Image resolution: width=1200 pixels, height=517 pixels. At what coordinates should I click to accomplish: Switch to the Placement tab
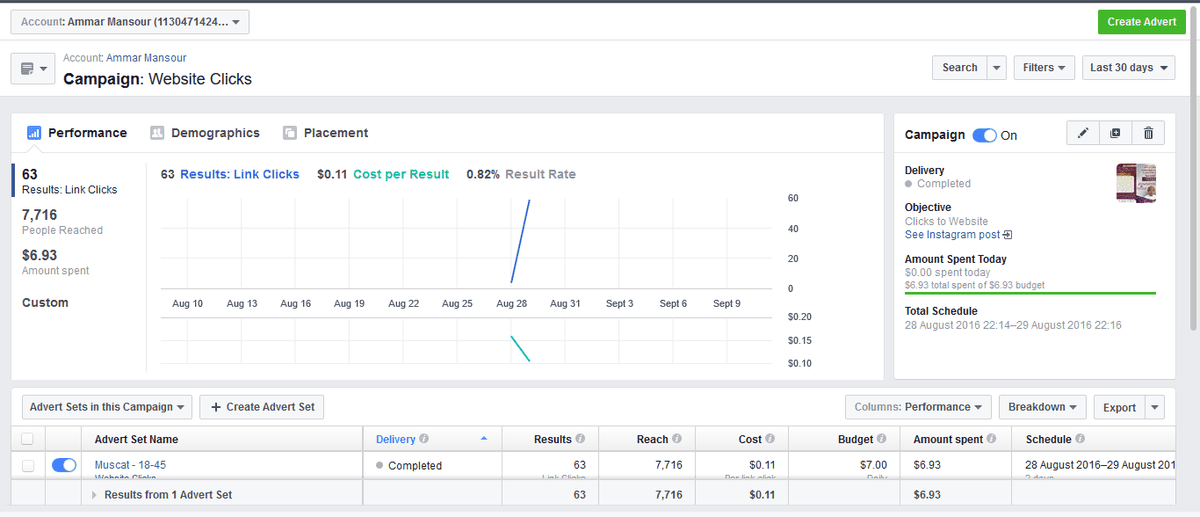[x=326, y=133]
